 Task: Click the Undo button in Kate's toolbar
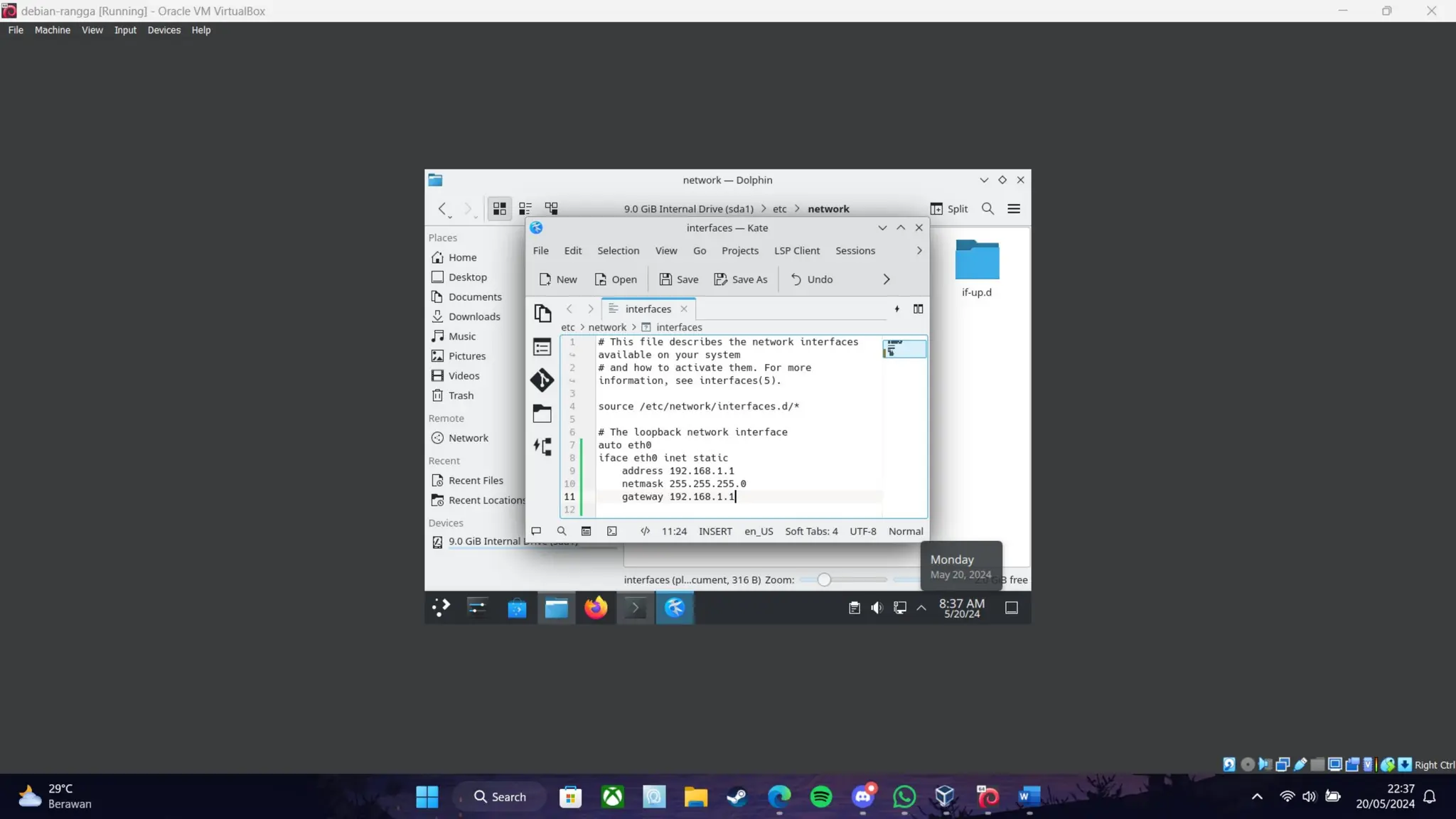[x=811, y=279]
